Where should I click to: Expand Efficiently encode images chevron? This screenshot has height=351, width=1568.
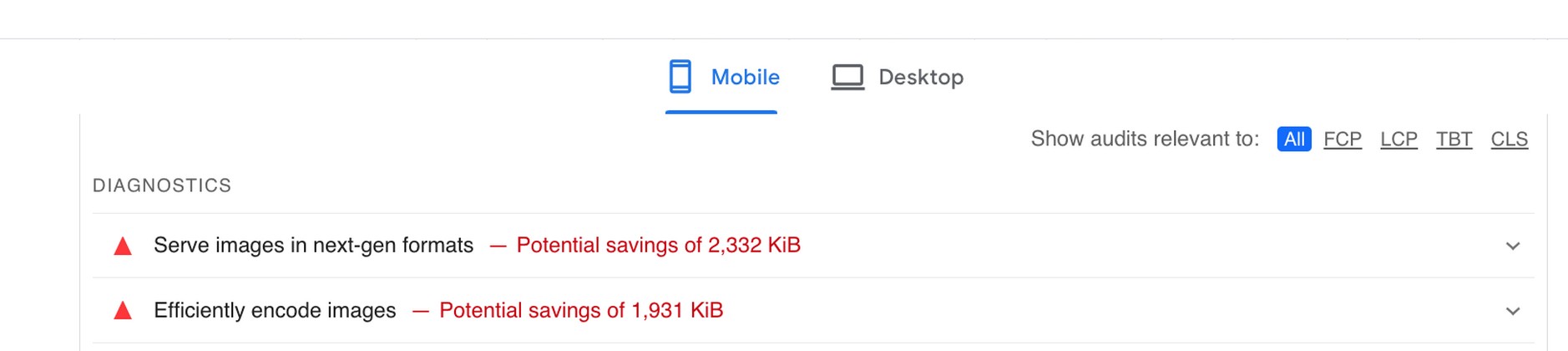coord(1513,311)
